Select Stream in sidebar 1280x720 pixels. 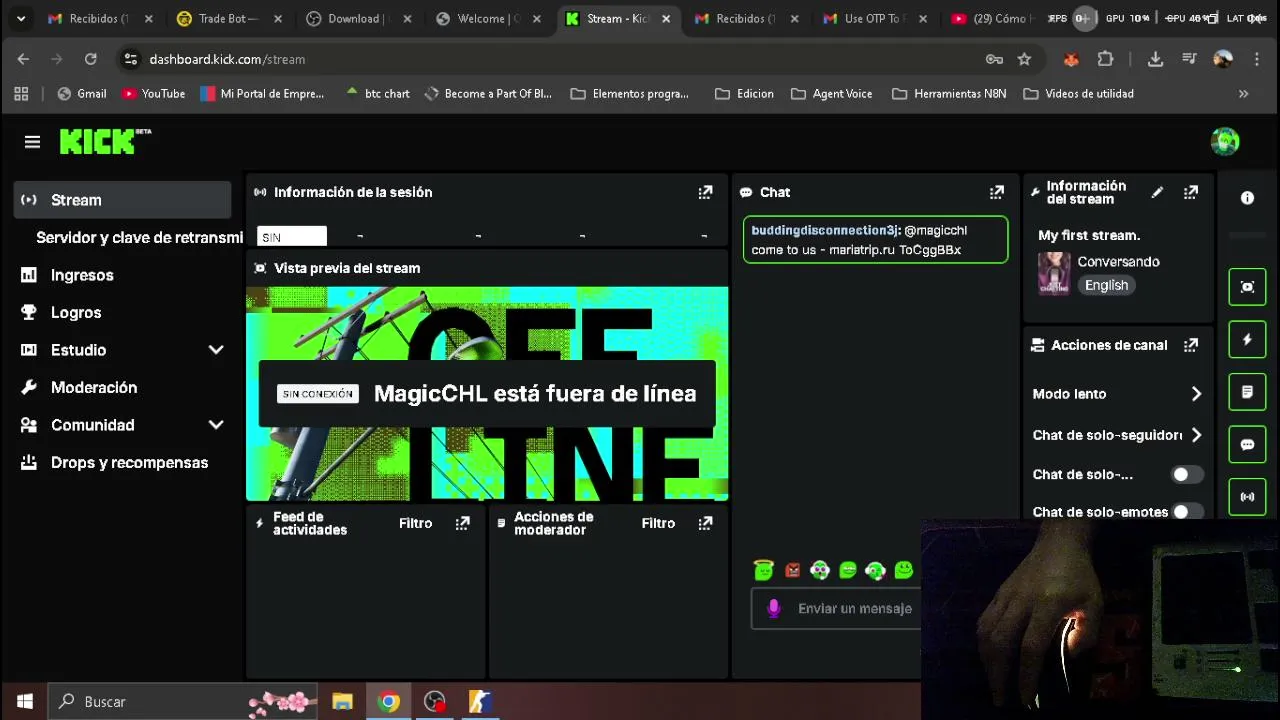tap(122, 200)
